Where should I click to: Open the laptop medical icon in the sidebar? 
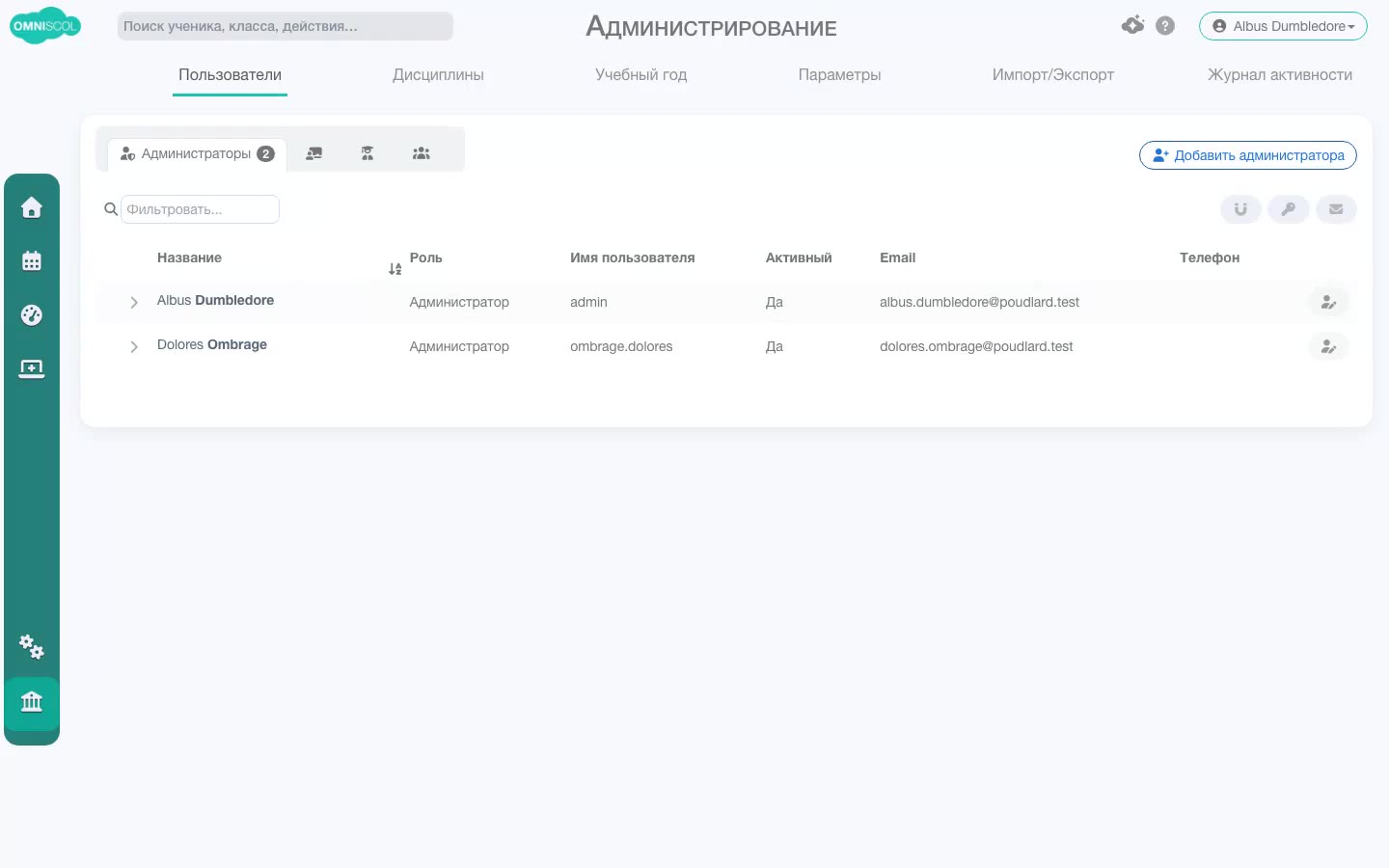point(32,369)
